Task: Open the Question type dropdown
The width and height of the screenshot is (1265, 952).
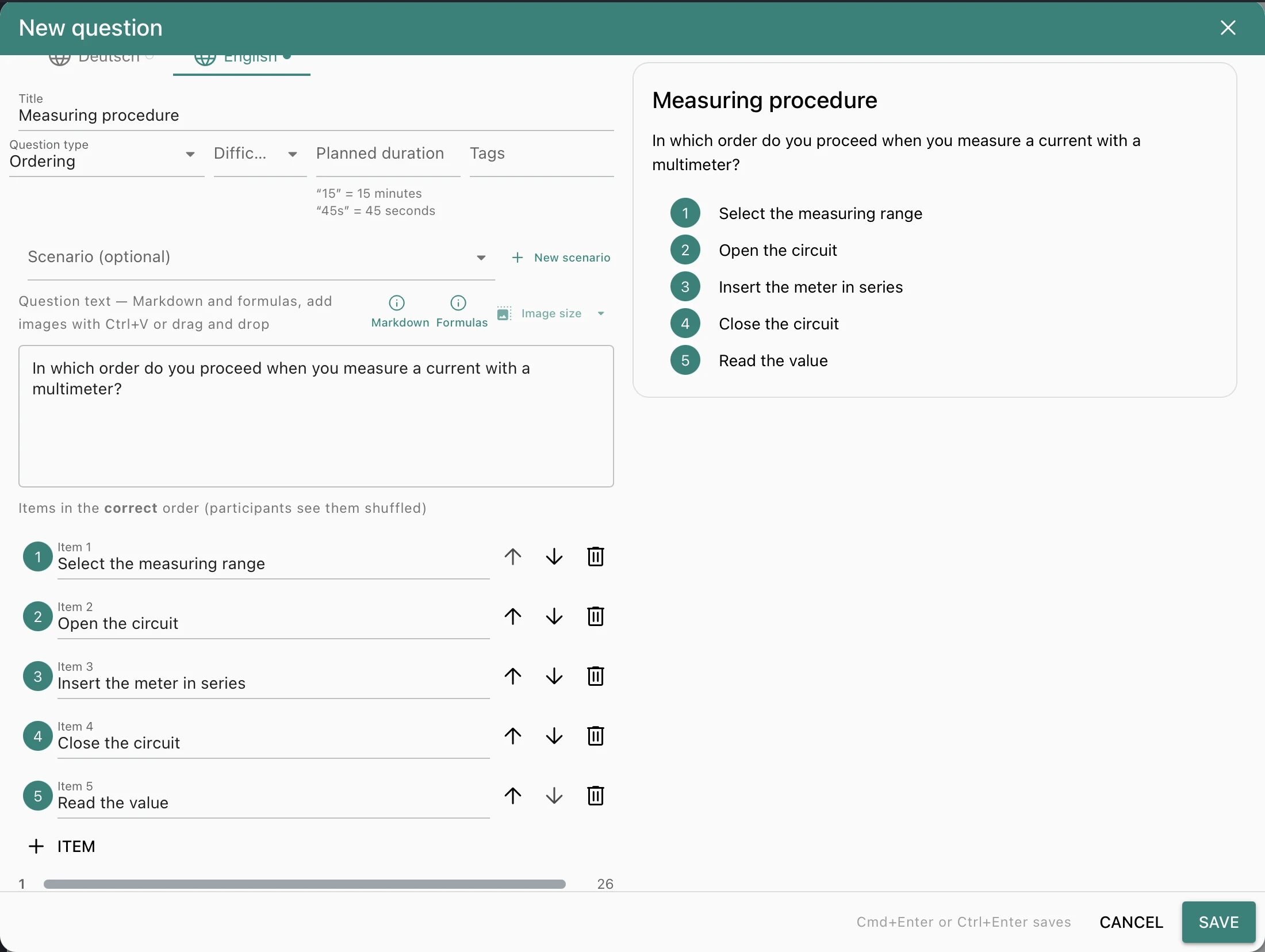Action: pos(107,155)
